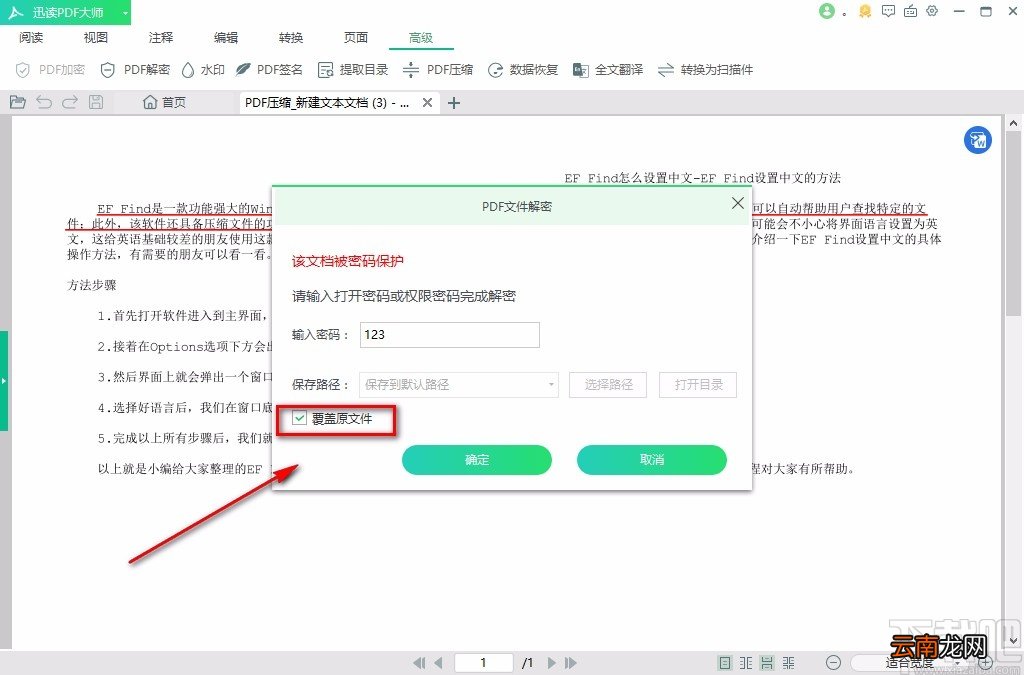Expand the left green sidebar handle
The width and height of the screenshot is (1024, 675).
click(x=3, y=381)
